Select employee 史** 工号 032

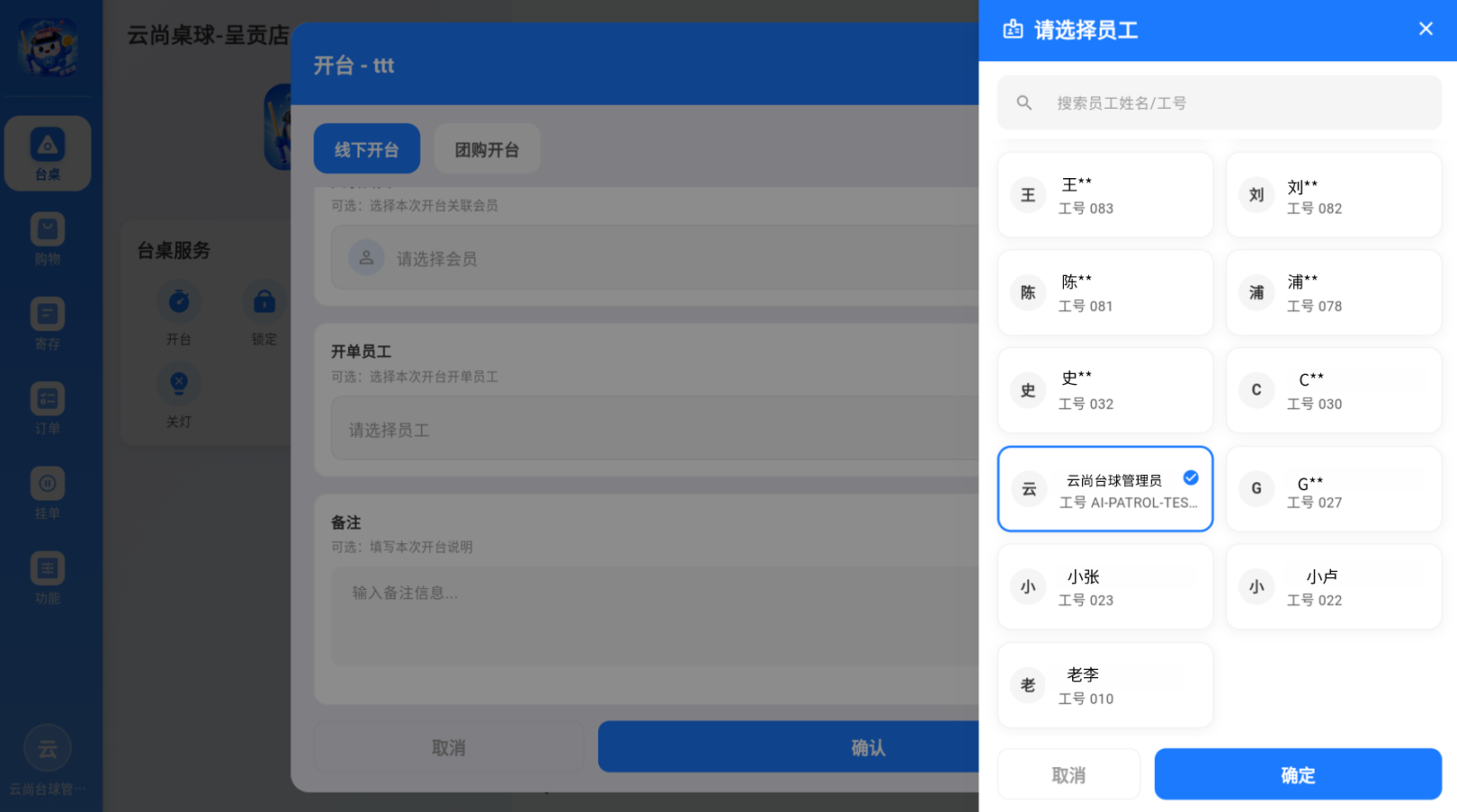tap(1105, 391)
